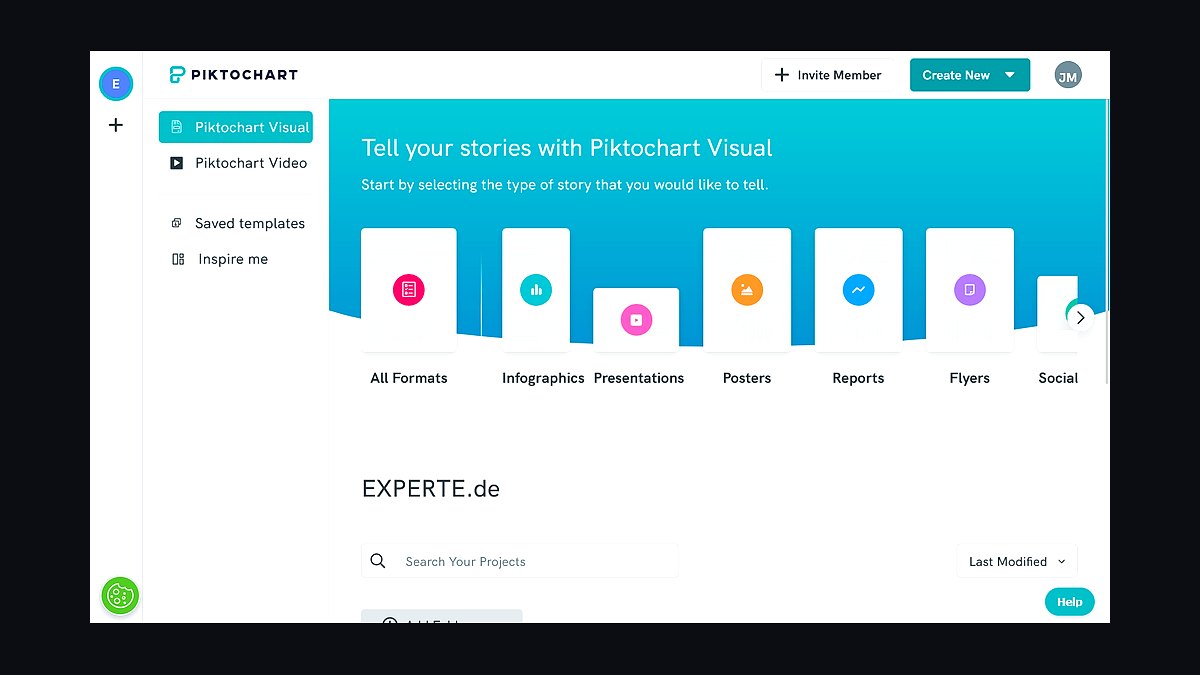Switch to Piktochart Video
This screenshot has width=1200, height=675.
(x=236, y=163)
